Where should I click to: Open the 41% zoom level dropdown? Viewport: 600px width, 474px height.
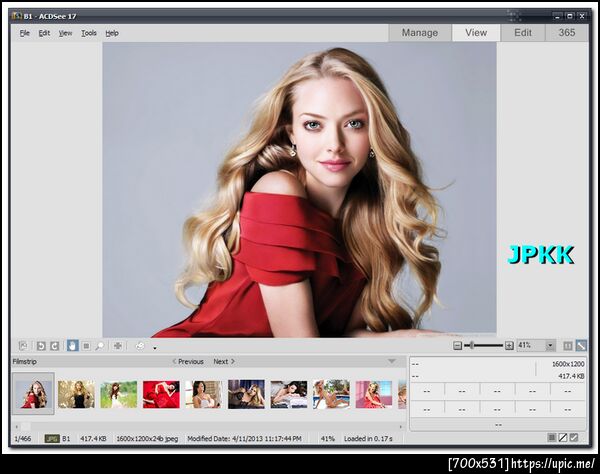[x=550, y=346]
